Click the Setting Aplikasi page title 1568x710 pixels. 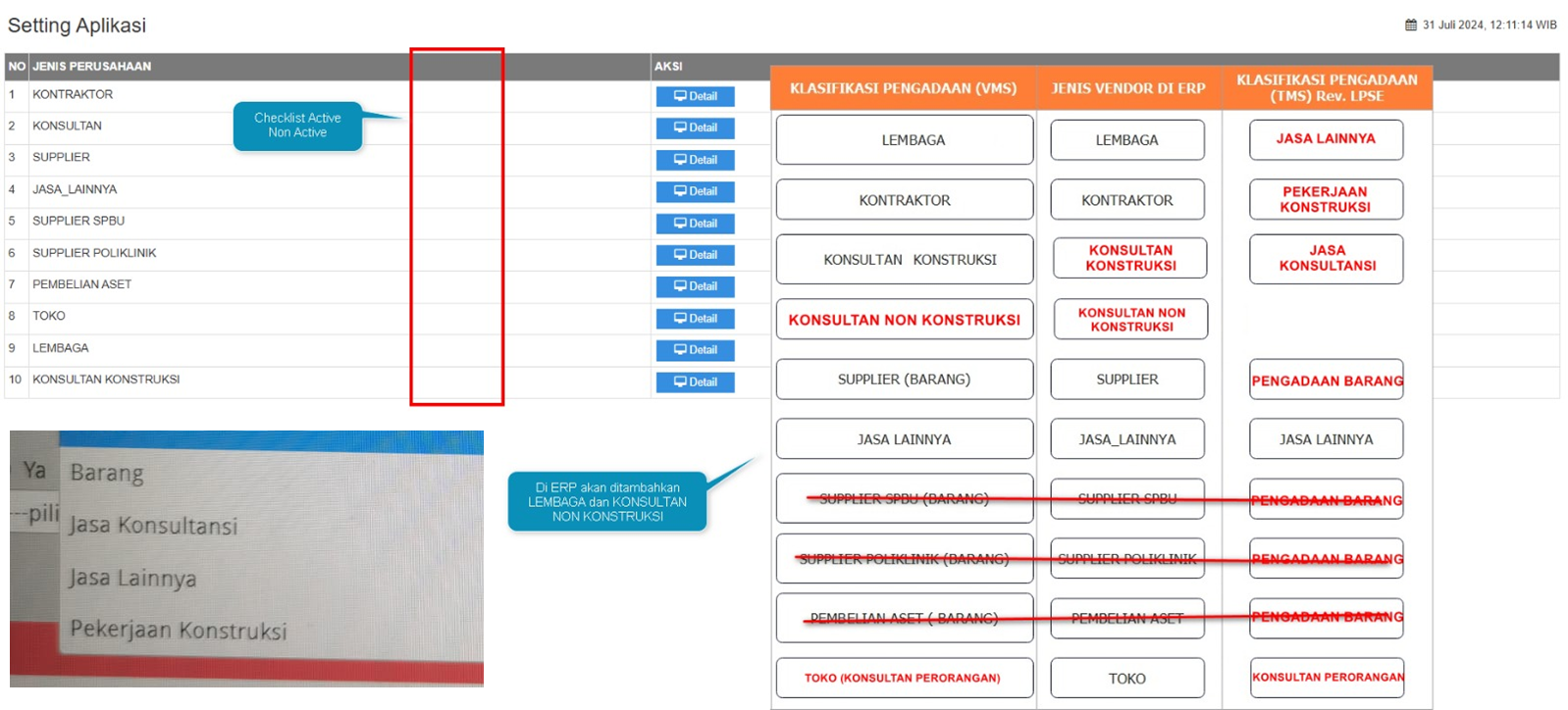coord(77,25)
